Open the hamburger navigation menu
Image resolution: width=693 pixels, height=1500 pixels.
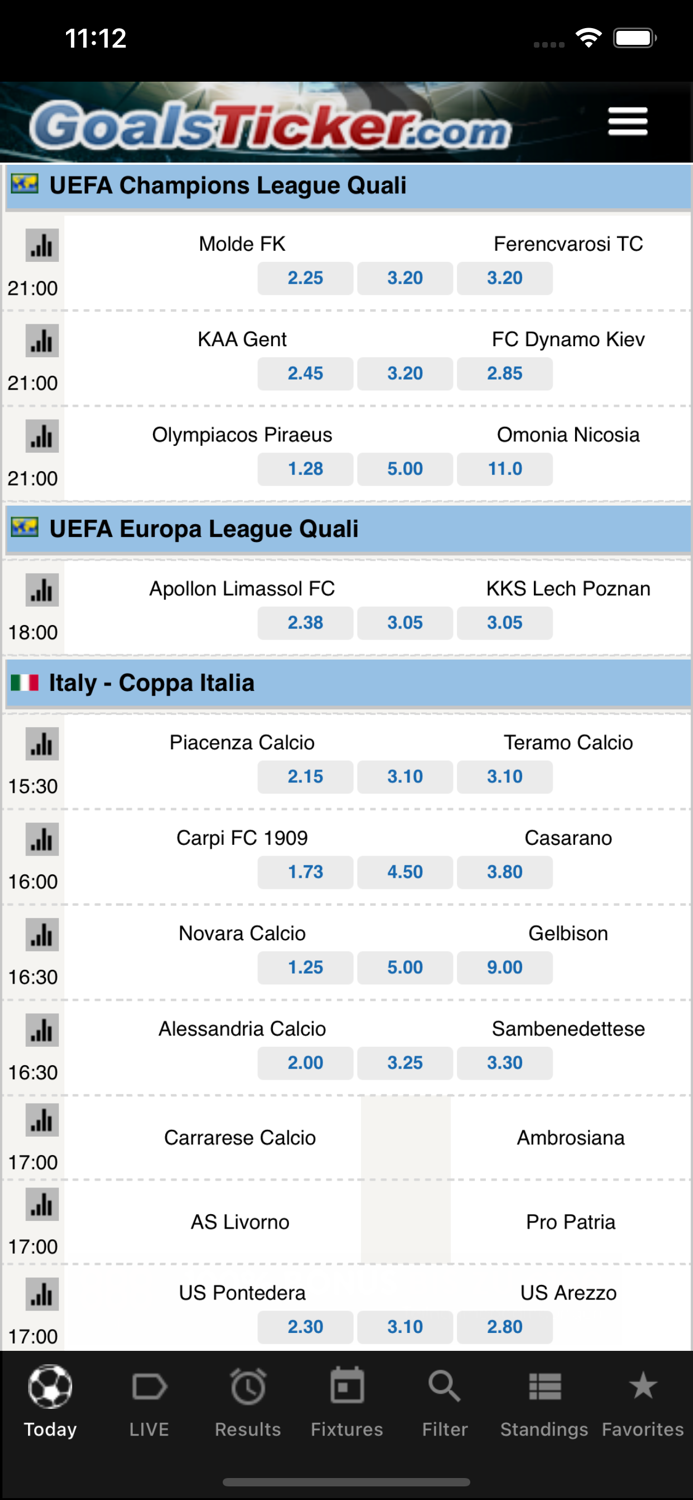click(628, 120)
